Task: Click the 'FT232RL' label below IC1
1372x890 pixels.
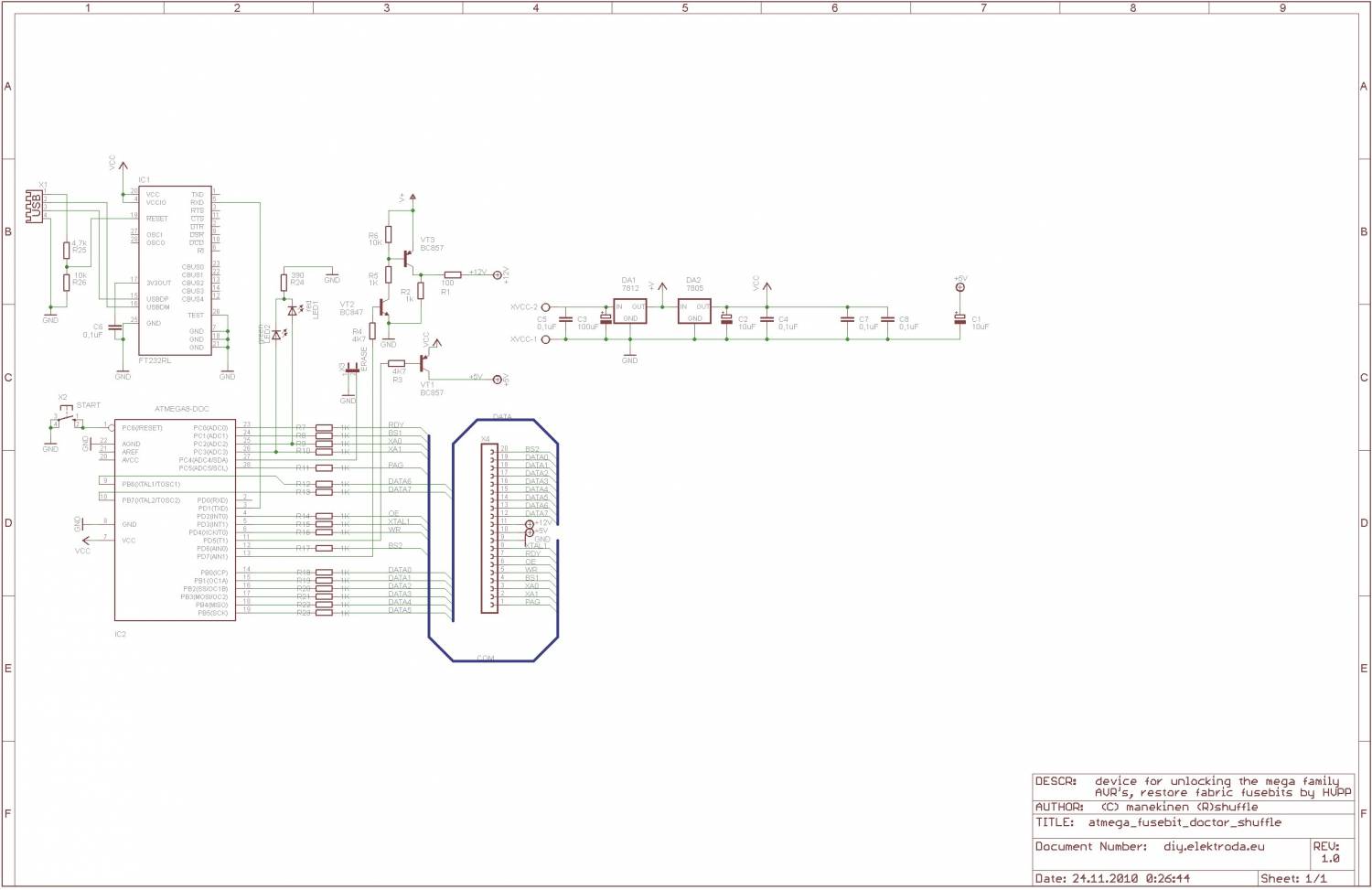Action: click(x=155, y=360)
